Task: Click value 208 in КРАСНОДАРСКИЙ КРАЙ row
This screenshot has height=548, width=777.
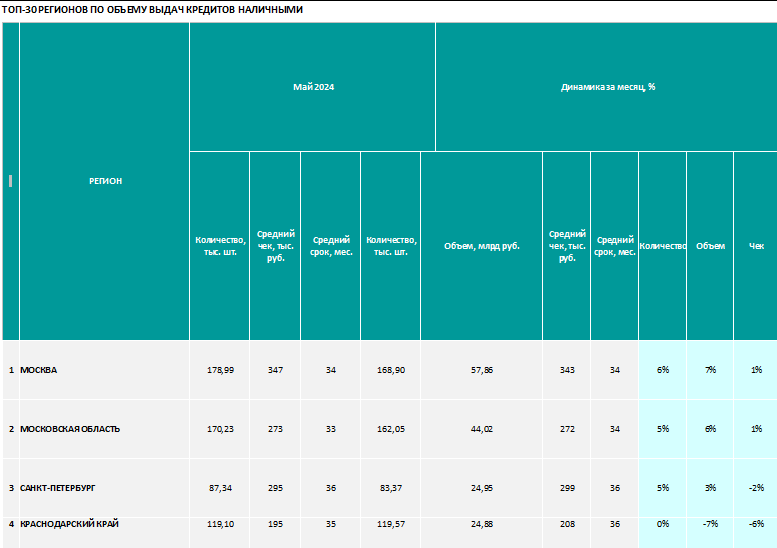Action: pos(567,533)
